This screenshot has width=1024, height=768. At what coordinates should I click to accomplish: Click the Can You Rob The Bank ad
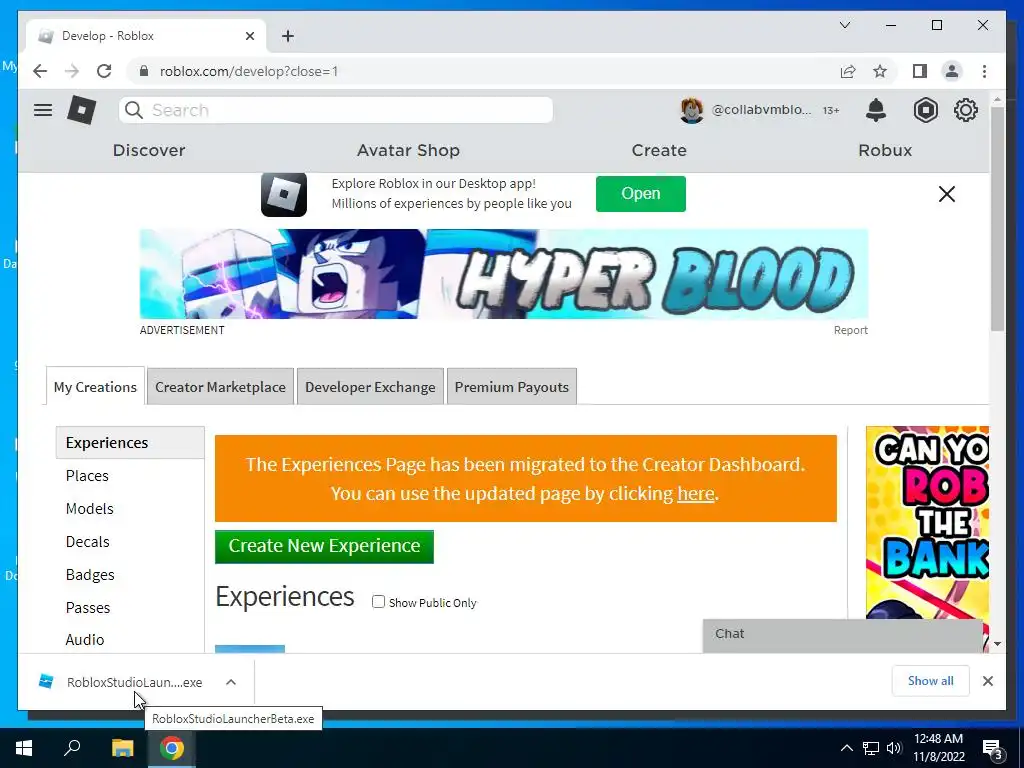click(927, 522)
